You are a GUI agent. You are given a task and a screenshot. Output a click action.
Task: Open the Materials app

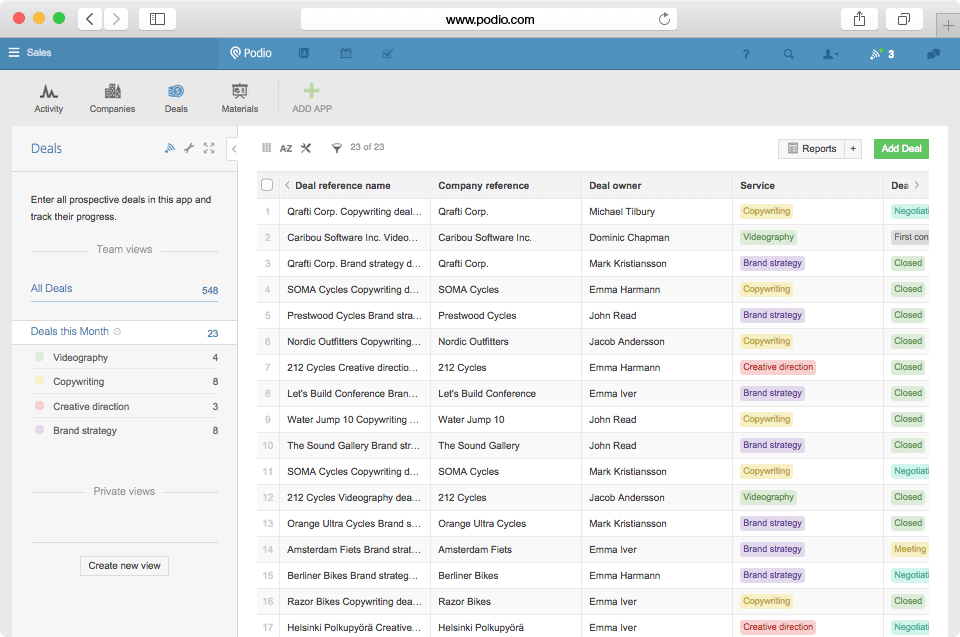point(239,97)
